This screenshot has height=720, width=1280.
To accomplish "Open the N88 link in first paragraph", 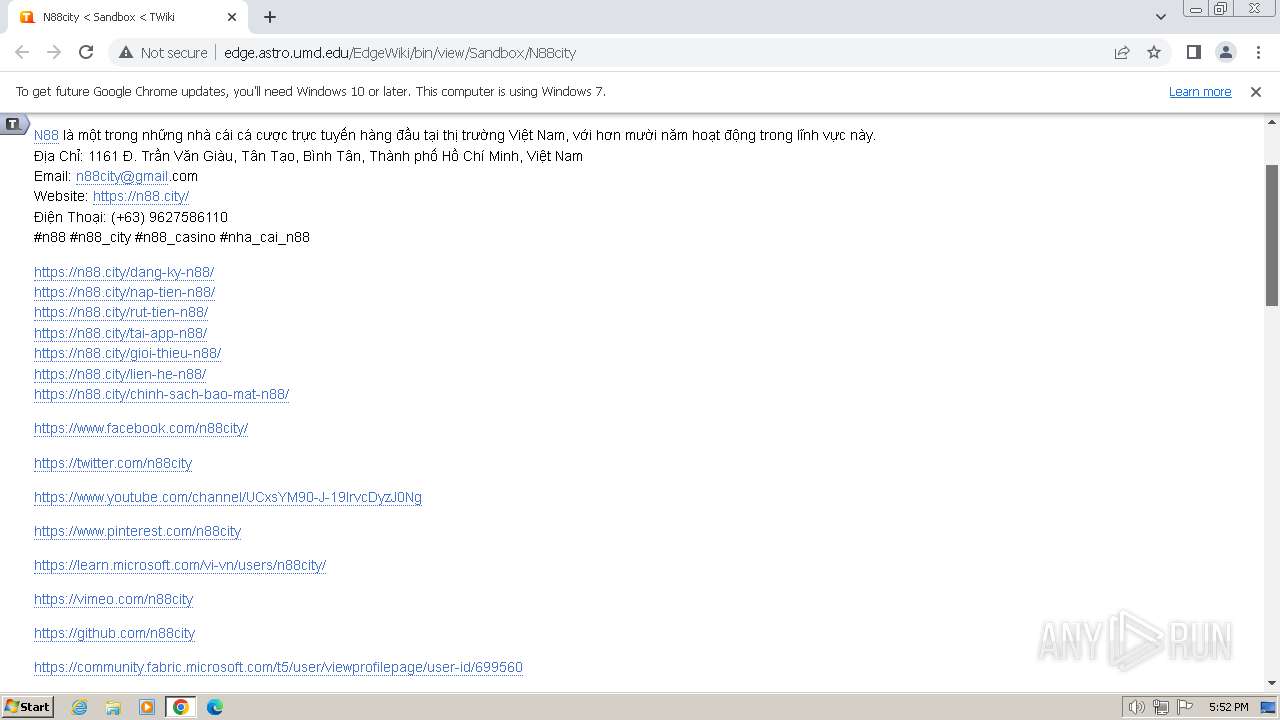I will (x=46, y=135).
